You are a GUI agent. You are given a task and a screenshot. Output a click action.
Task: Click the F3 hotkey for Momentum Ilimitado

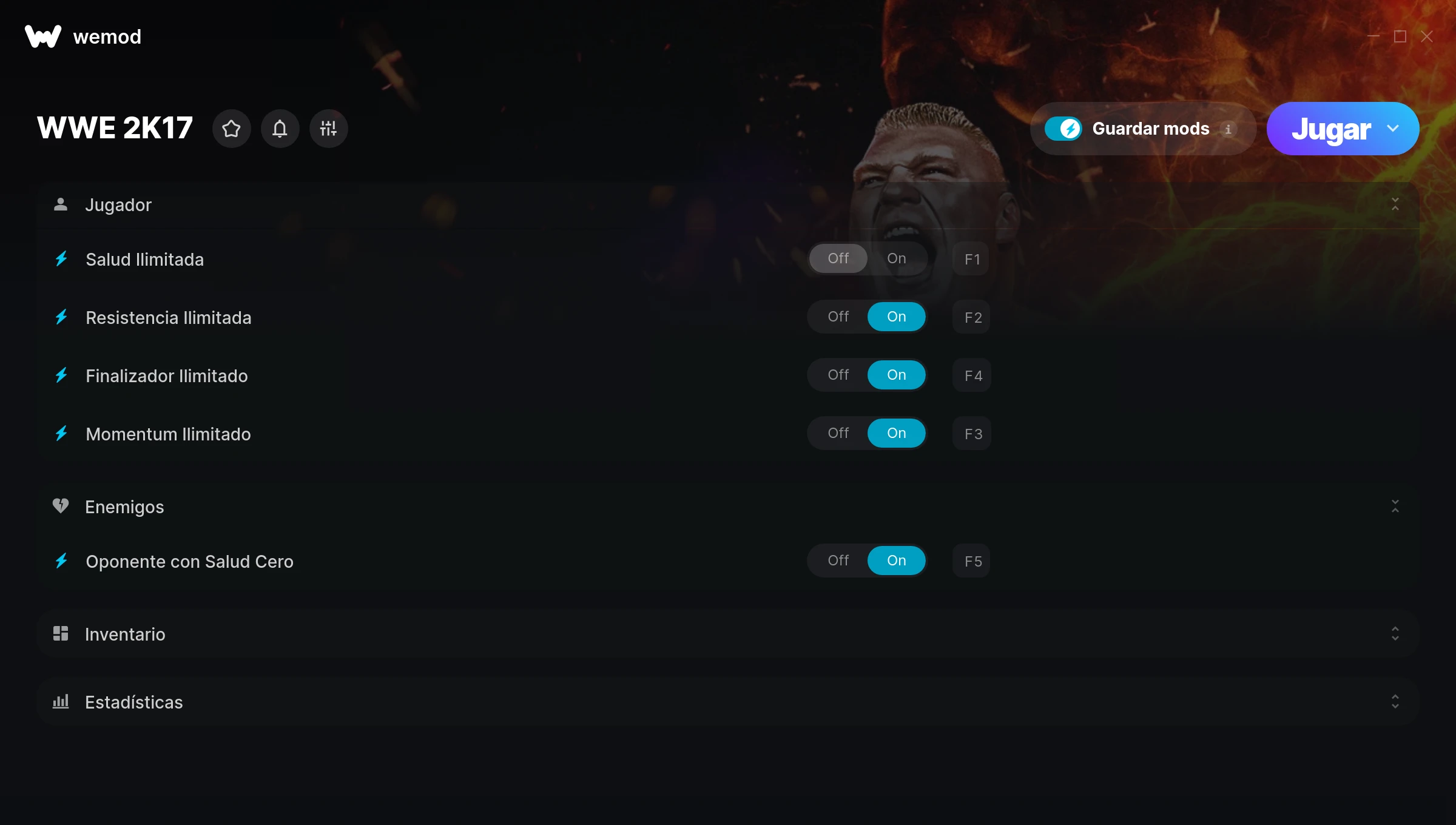(x=972, y=434)
